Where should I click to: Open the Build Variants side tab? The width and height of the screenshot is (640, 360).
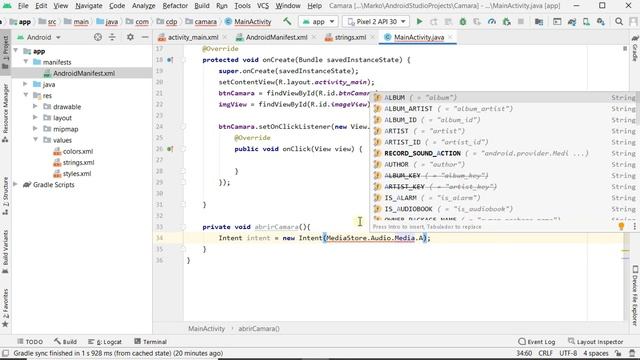pyautogui.click(x=5, y=251)
